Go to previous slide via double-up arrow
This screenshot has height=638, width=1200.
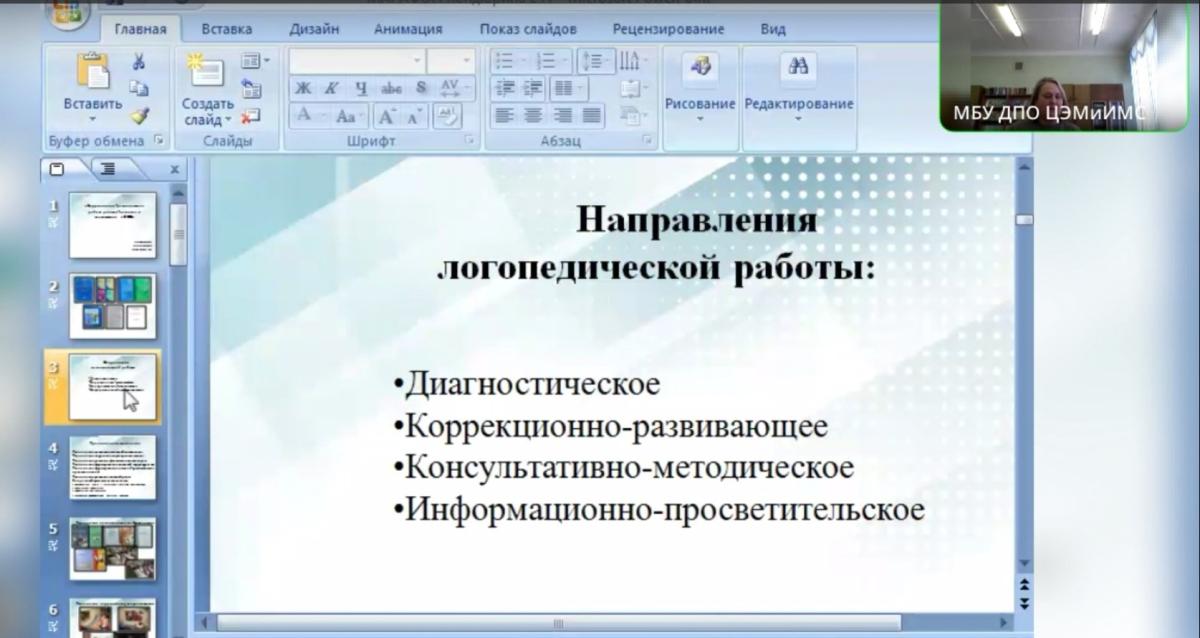[1024, 586]
